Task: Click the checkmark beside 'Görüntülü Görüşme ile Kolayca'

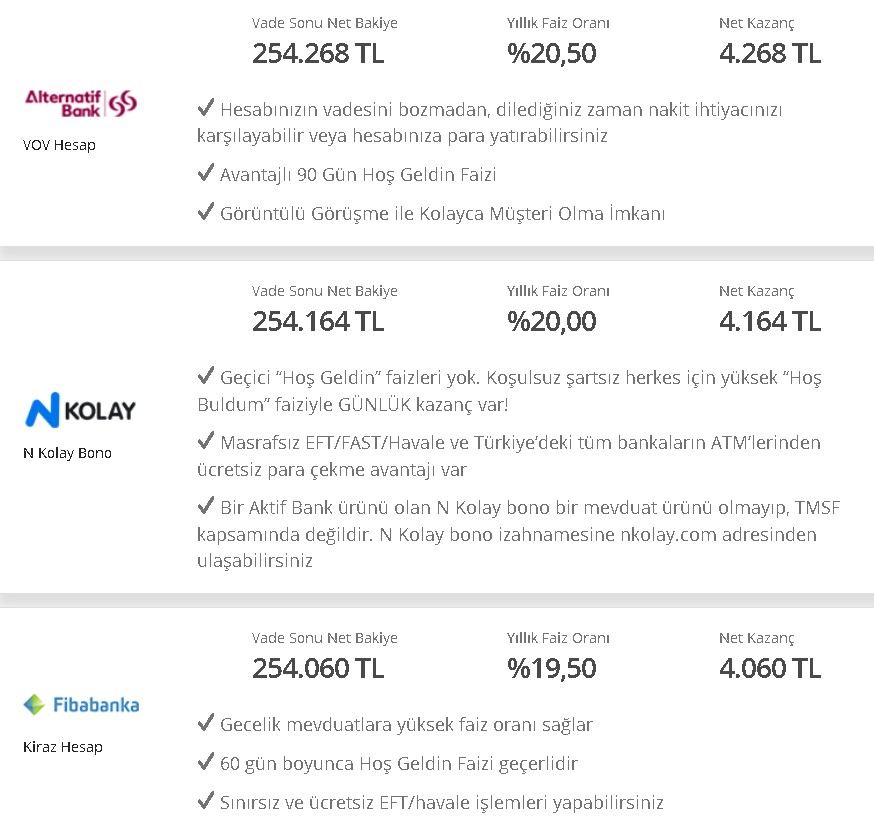Action: click(206, 212)
